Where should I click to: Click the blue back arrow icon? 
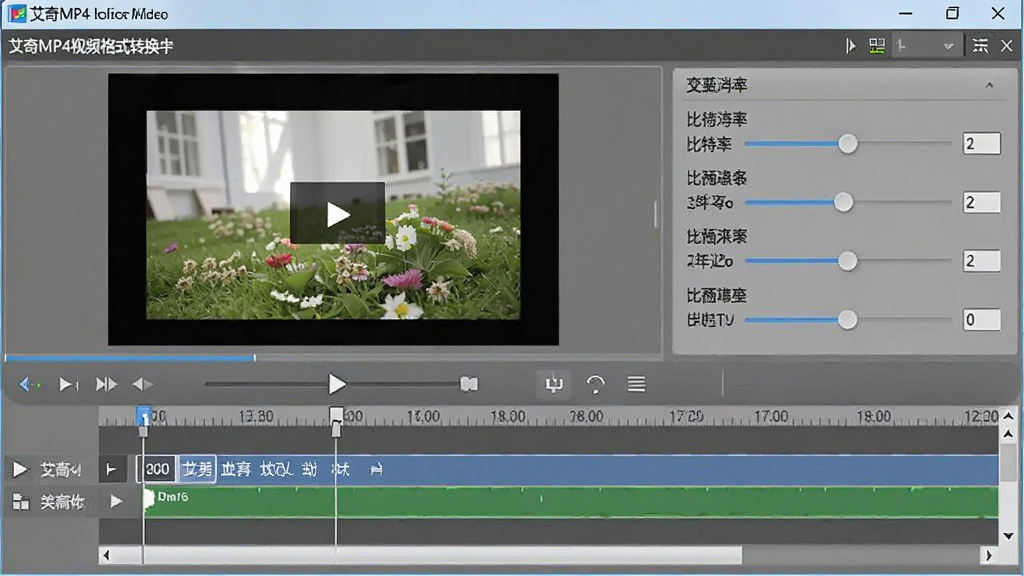click(29, 384)
